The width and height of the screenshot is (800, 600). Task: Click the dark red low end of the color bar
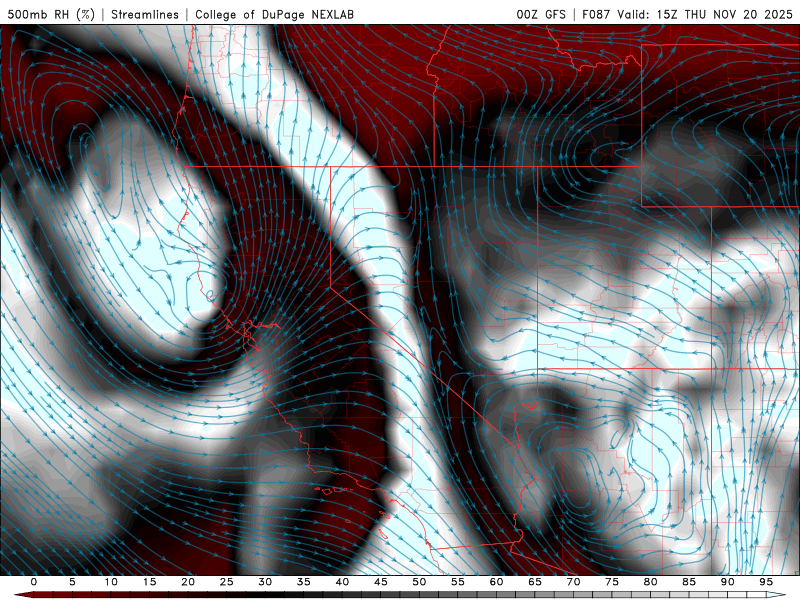point(24,595)
